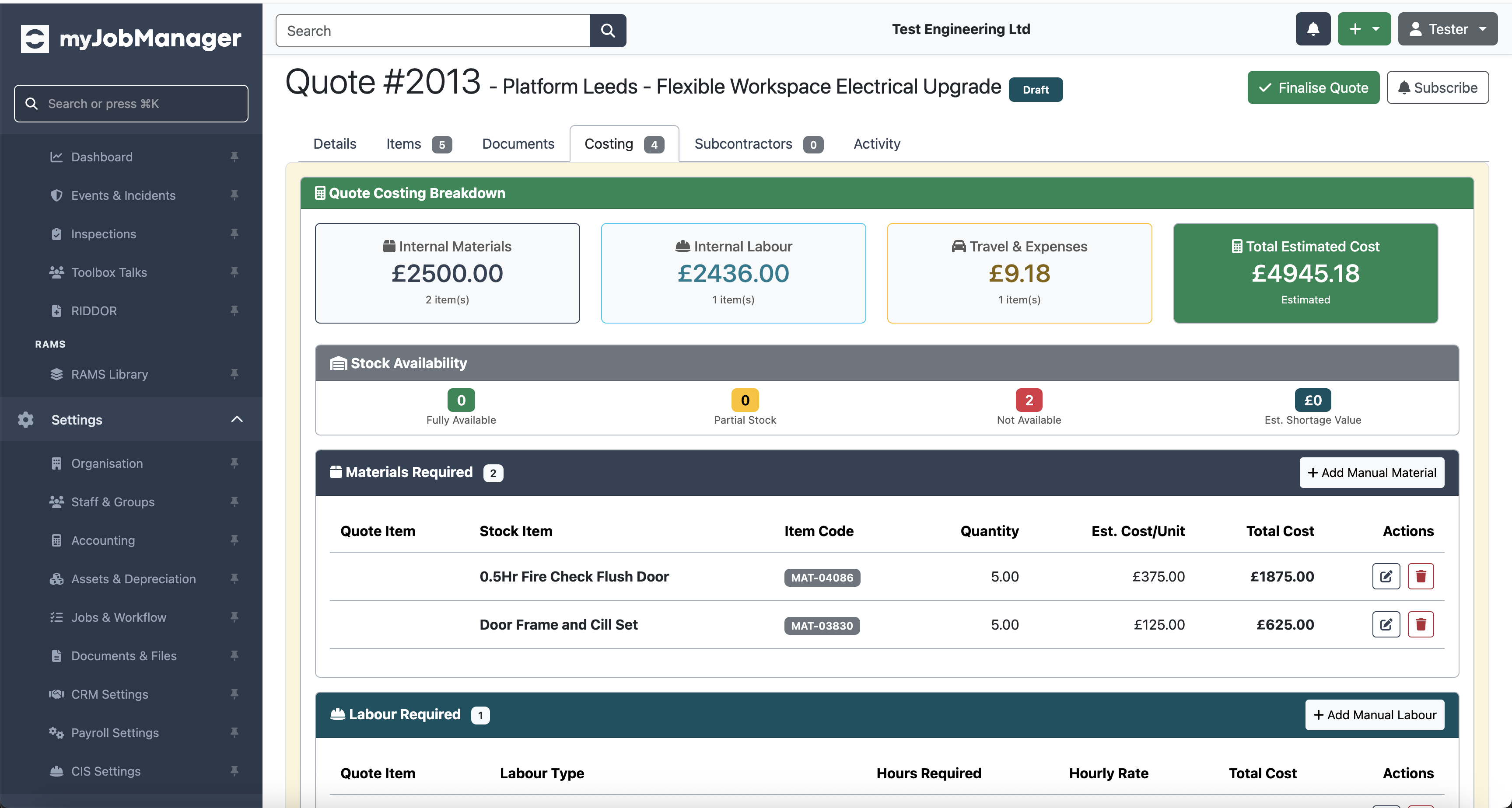Click the Staff & Groups icon
Viewport: 1512px width, 808px height.
(56, 502)
